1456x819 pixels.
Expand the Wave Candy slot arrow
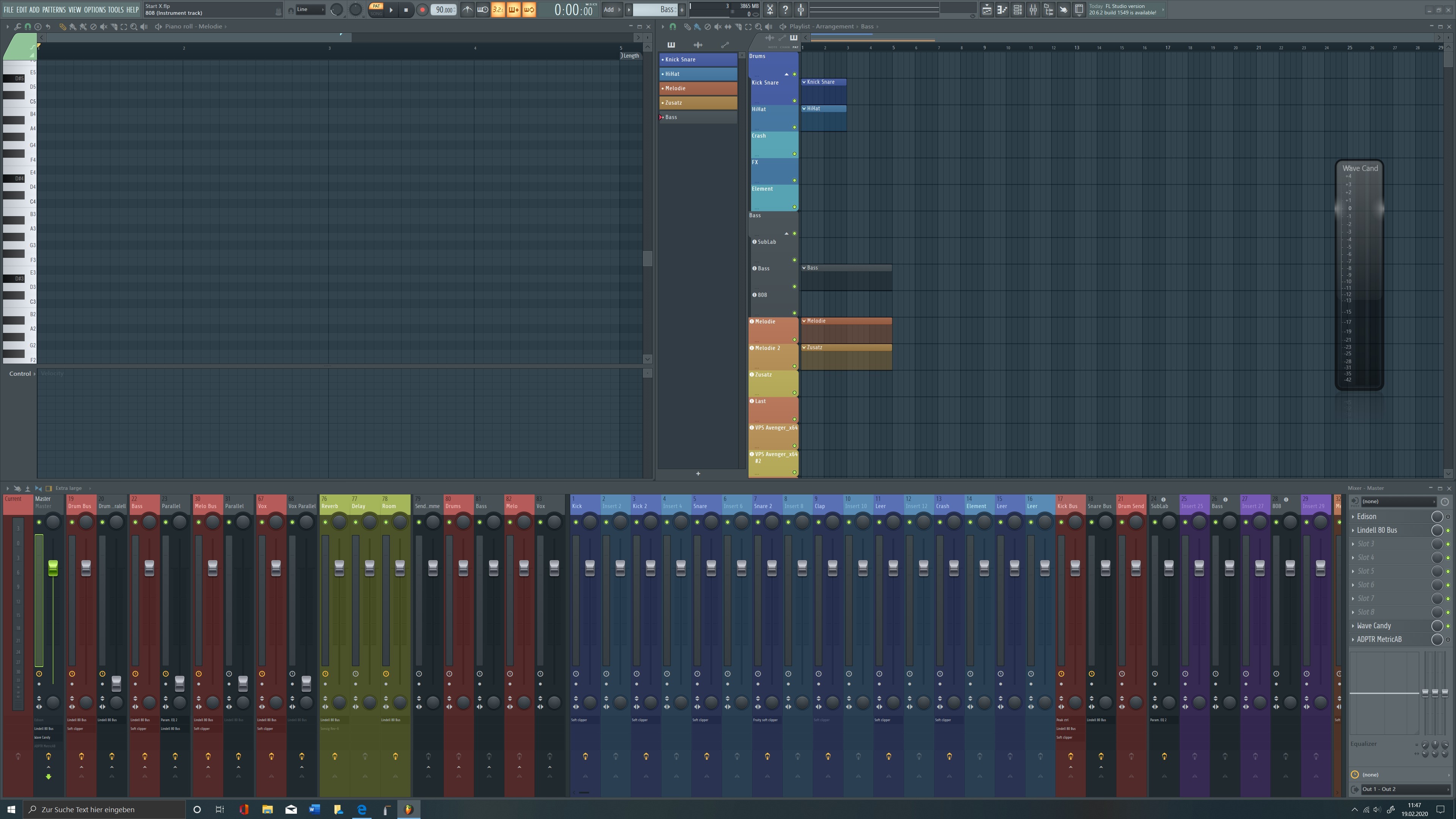pos(1352,626)
